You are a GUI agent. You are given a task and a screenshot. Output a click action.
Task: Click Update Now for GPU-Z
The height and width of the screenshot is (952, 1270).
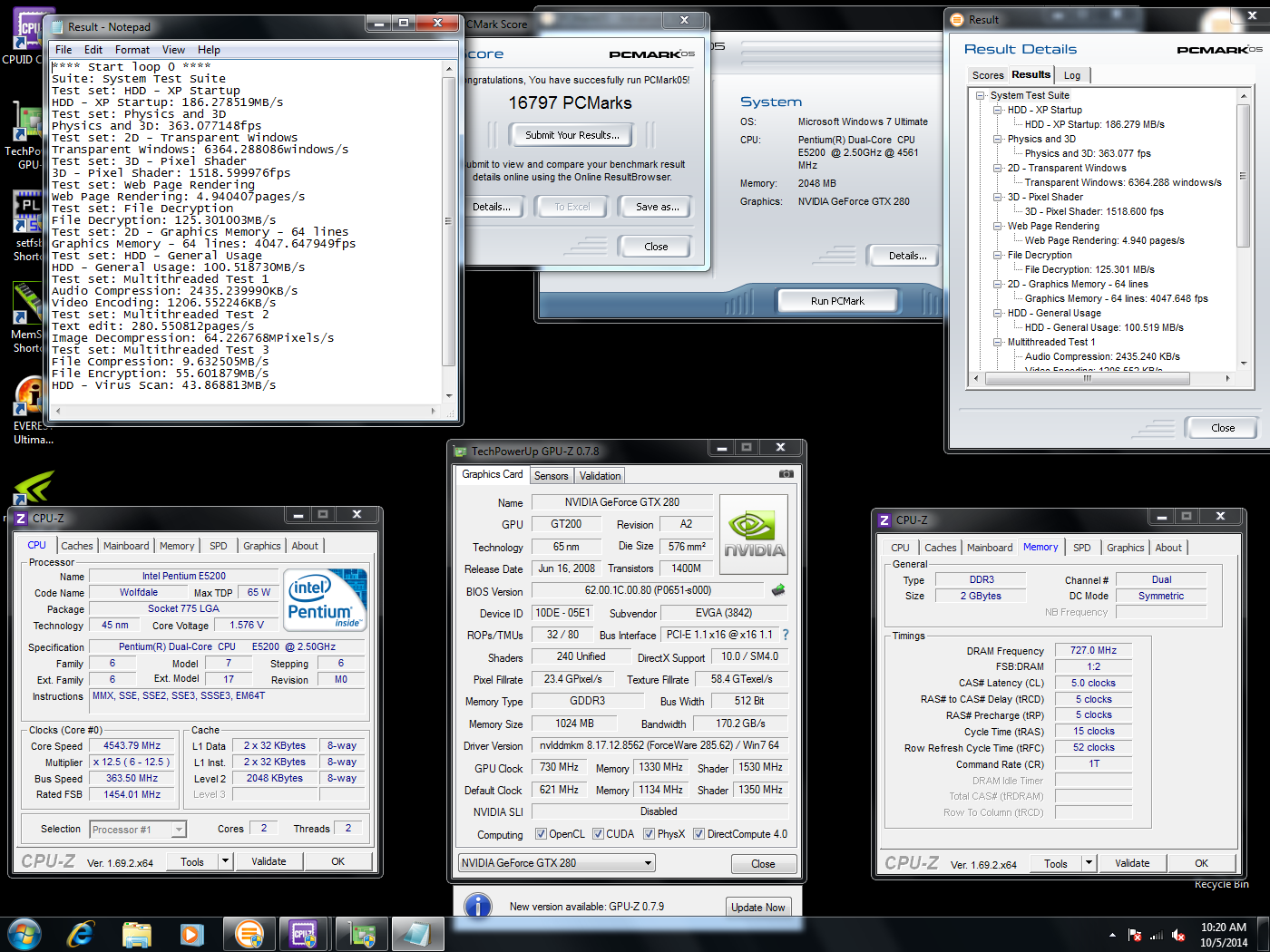(758, 908)
